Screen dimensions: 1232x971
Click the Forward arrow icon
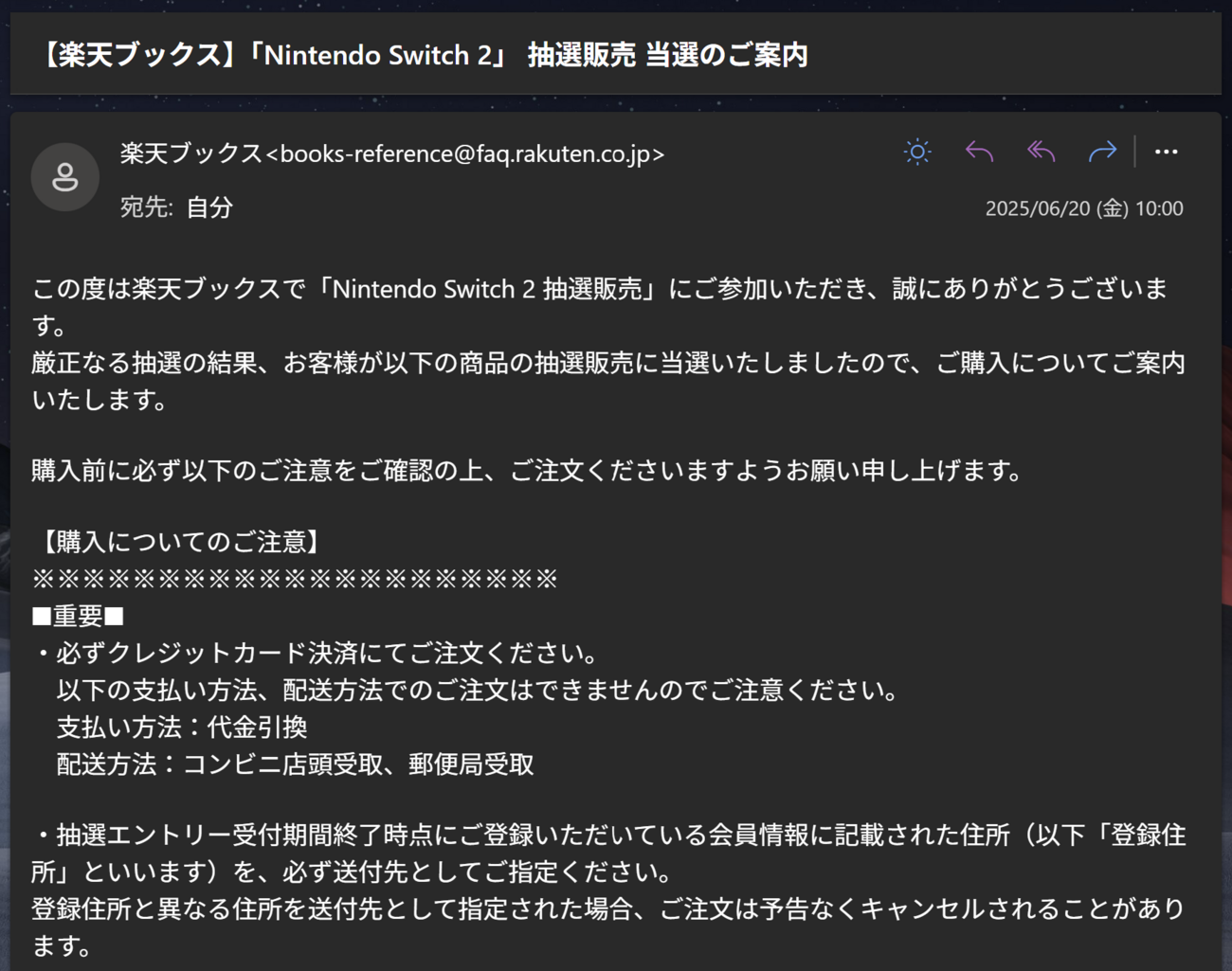click(1102, 152)
